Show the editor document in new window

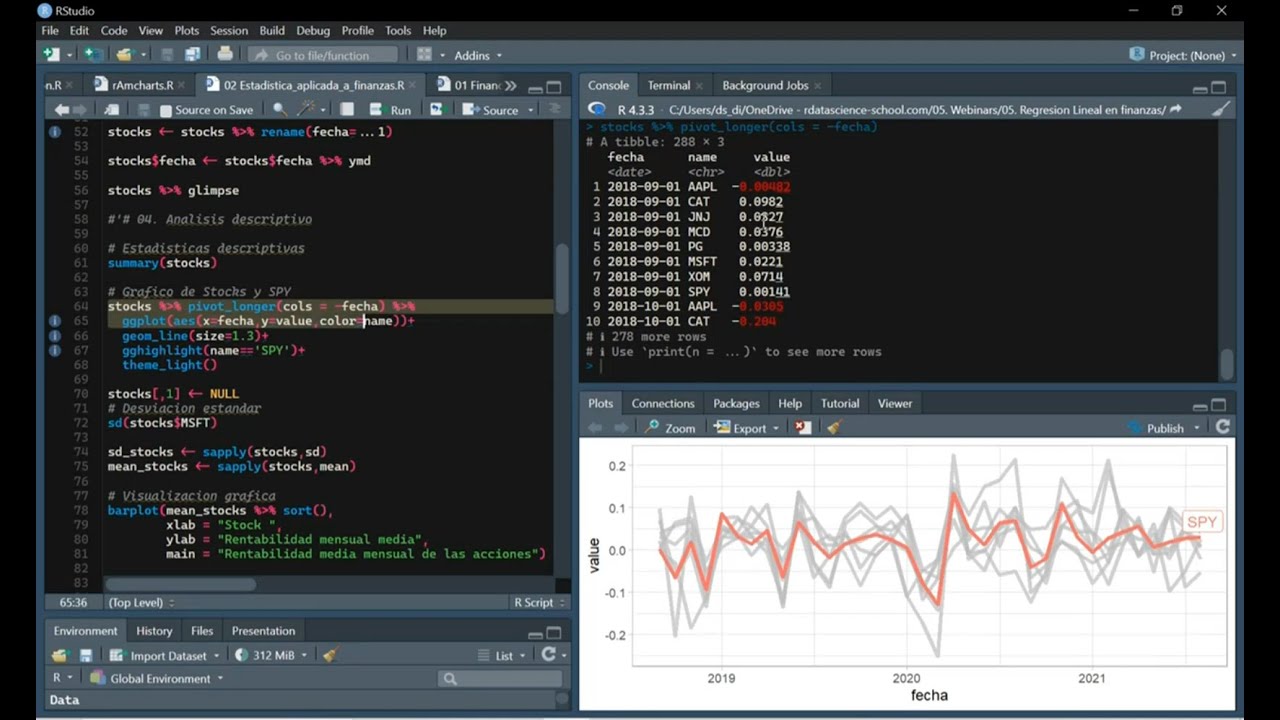coord(112,110)
